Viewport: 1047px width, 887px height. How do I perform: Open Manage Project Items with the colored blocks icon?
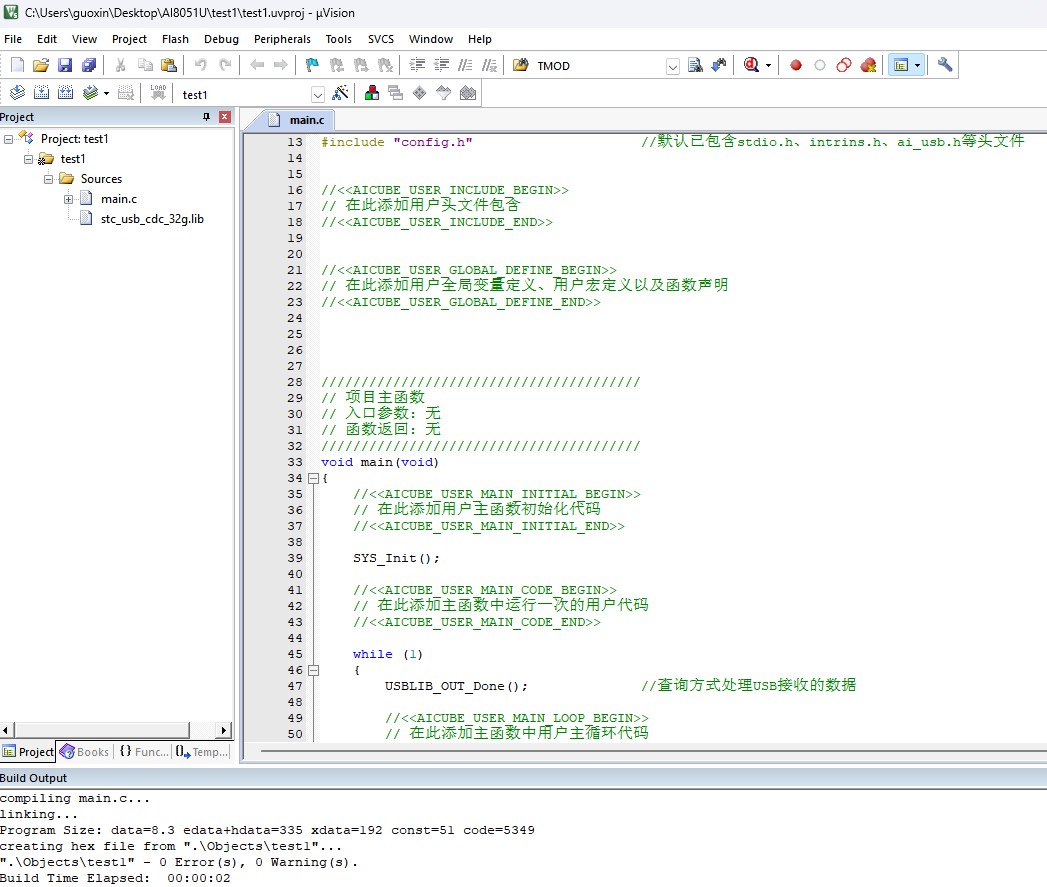[x=372, y=93]
